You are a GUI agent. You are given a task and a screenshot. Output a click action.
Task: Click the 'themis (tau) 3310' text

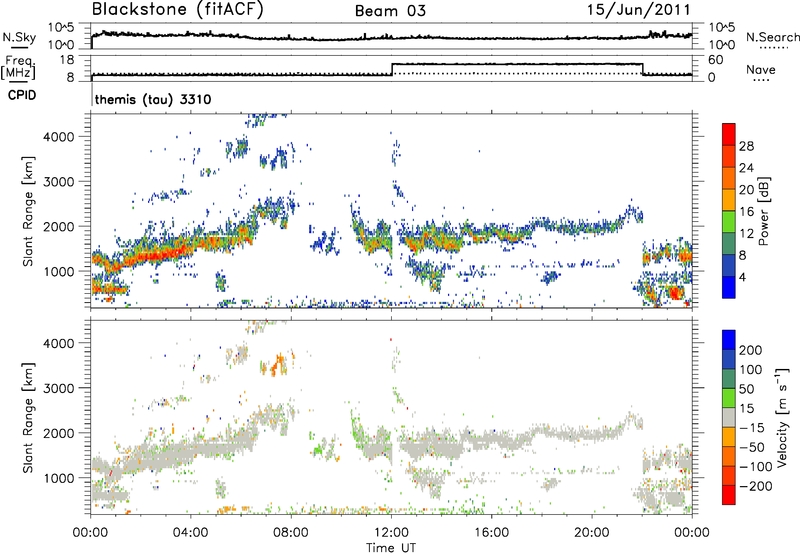pos(153,99)
